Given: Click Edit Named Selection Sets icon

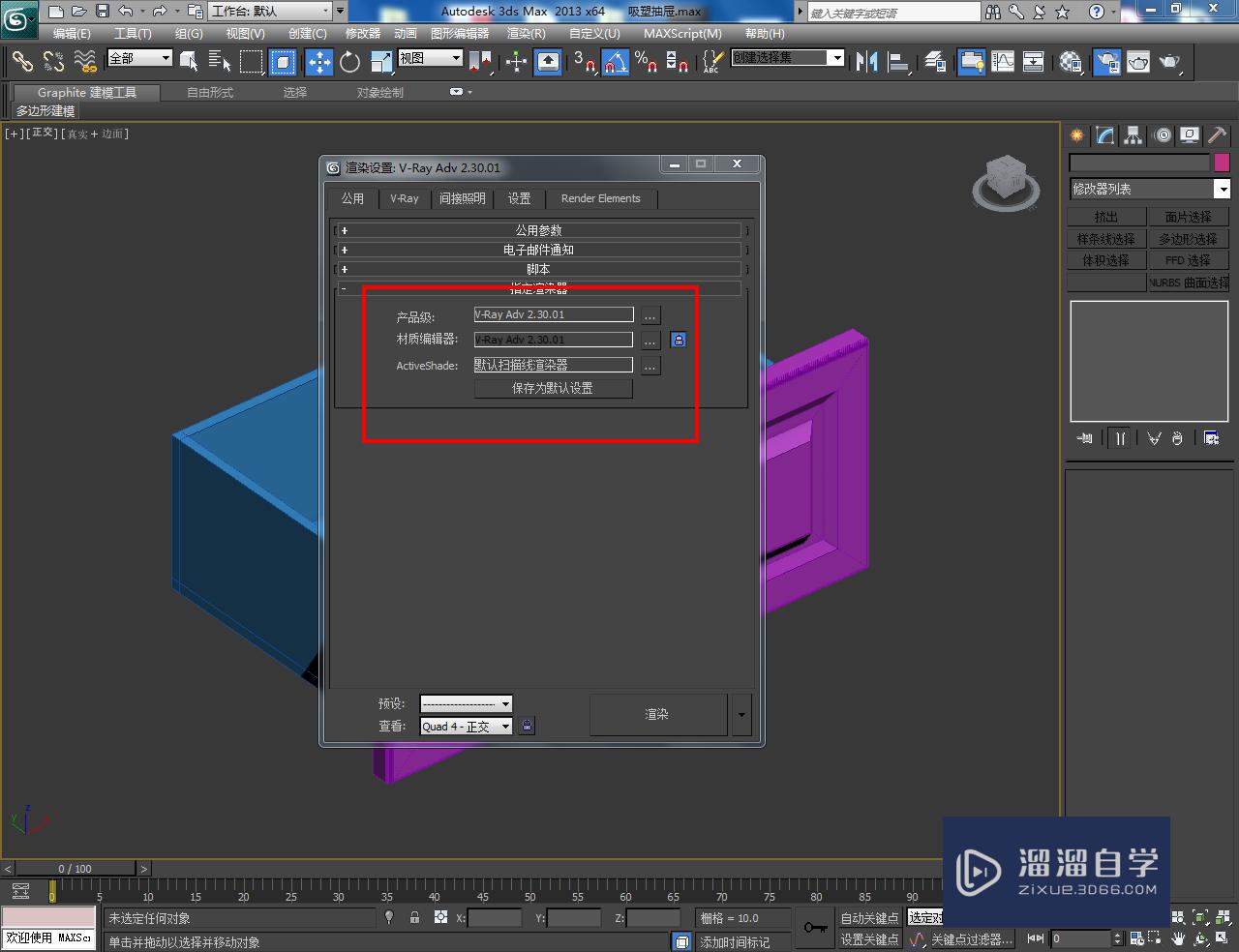Looking at the screenshot, I should click(711, 62).
